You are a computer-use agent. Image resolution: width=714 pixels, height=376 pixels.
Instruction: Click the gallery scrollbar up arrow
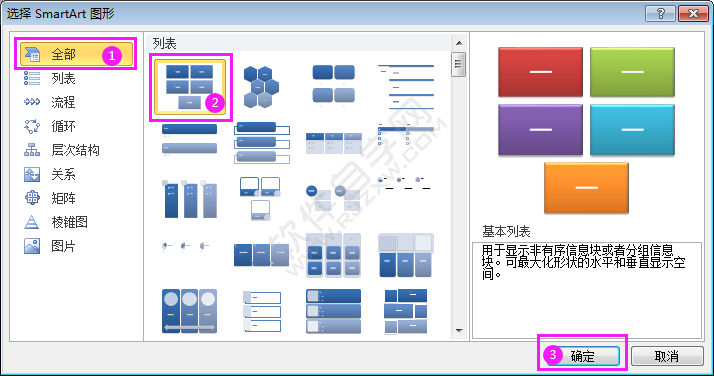point(459,43)
